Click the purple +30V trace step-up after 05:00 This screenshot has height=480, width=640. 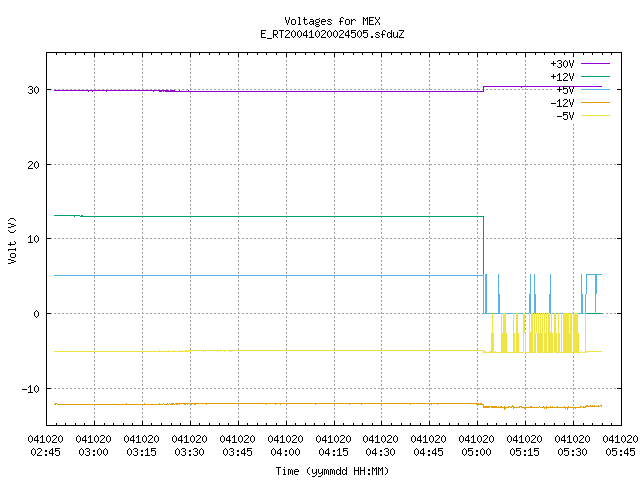coord(484,89)
